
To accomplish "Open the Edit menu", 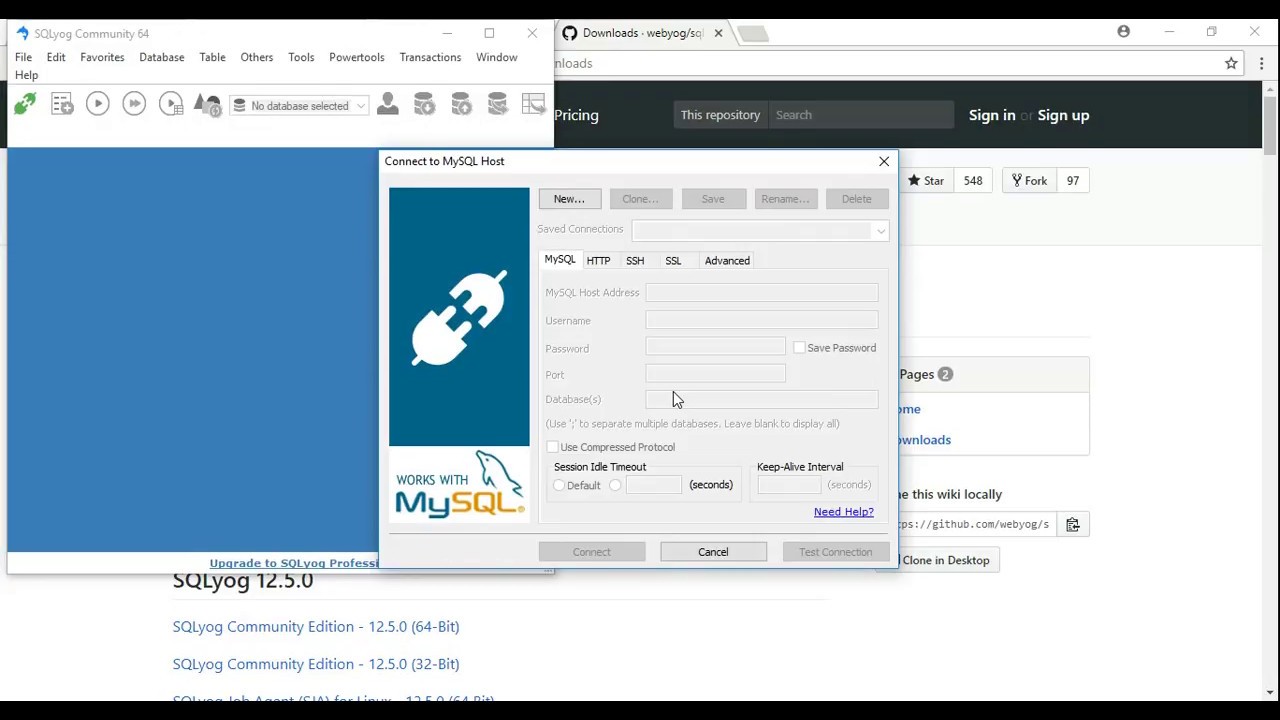I will coord(56,57).
